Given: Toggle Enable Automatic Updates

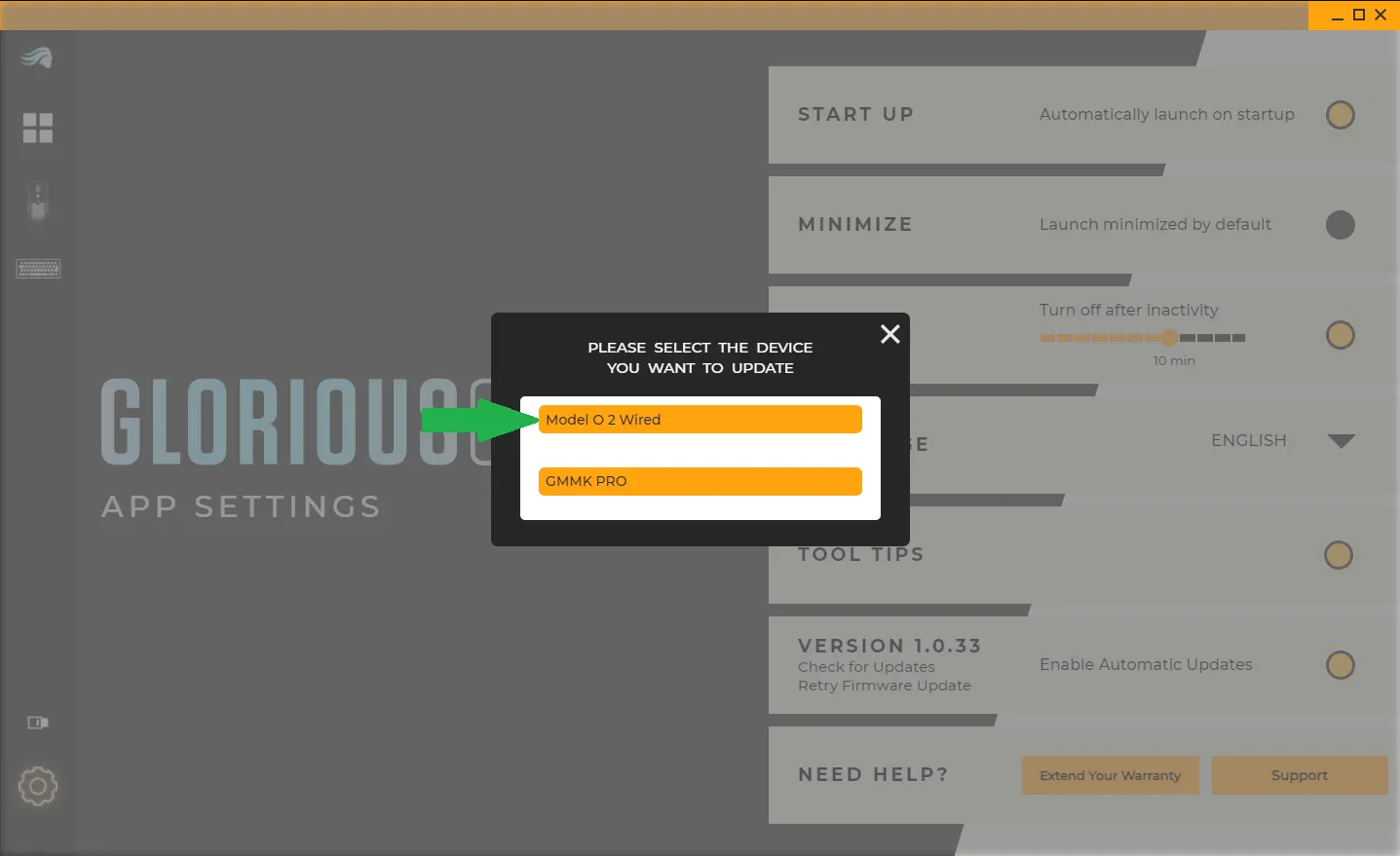Looking at the screenshot, I should (1341, 665).
